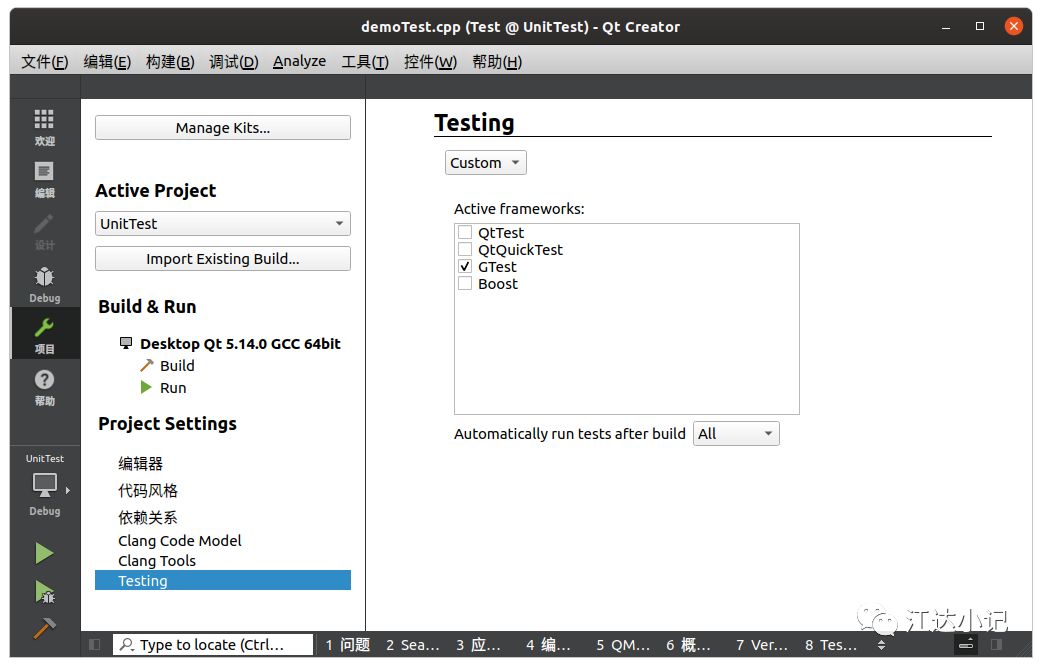
Task: Open the Clang Code Model settings
Action: tap(179, 541)
